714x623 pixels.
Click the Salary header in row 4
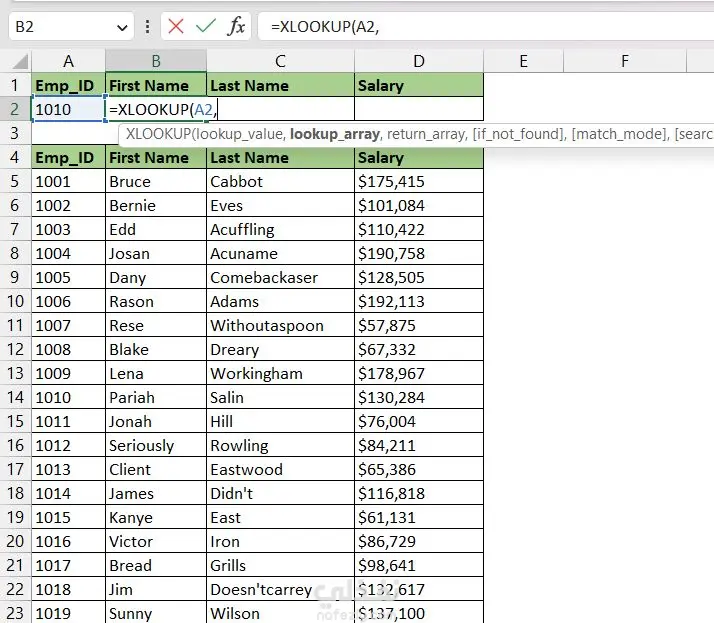[419, 157]
